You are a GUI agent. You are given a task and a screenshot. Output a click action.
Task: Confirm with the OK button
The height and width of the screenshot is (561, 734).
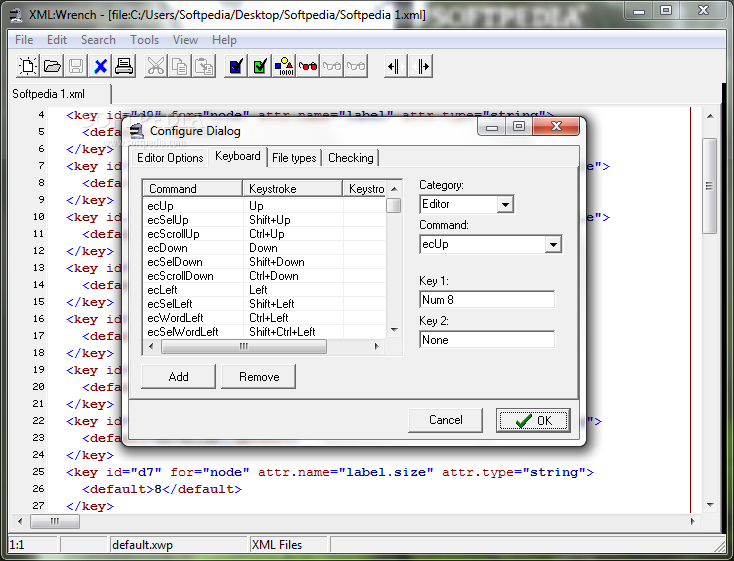click(533, 420)
